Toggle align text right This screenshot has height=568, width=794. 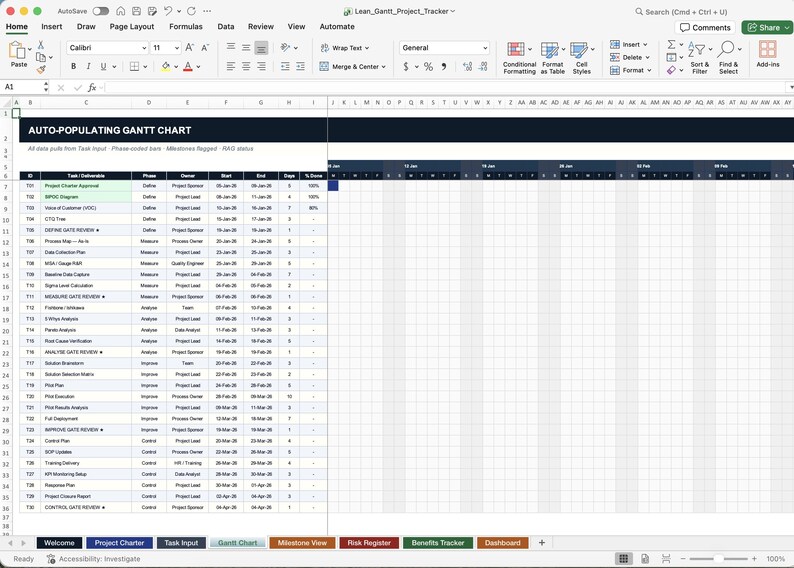[261, 66]
